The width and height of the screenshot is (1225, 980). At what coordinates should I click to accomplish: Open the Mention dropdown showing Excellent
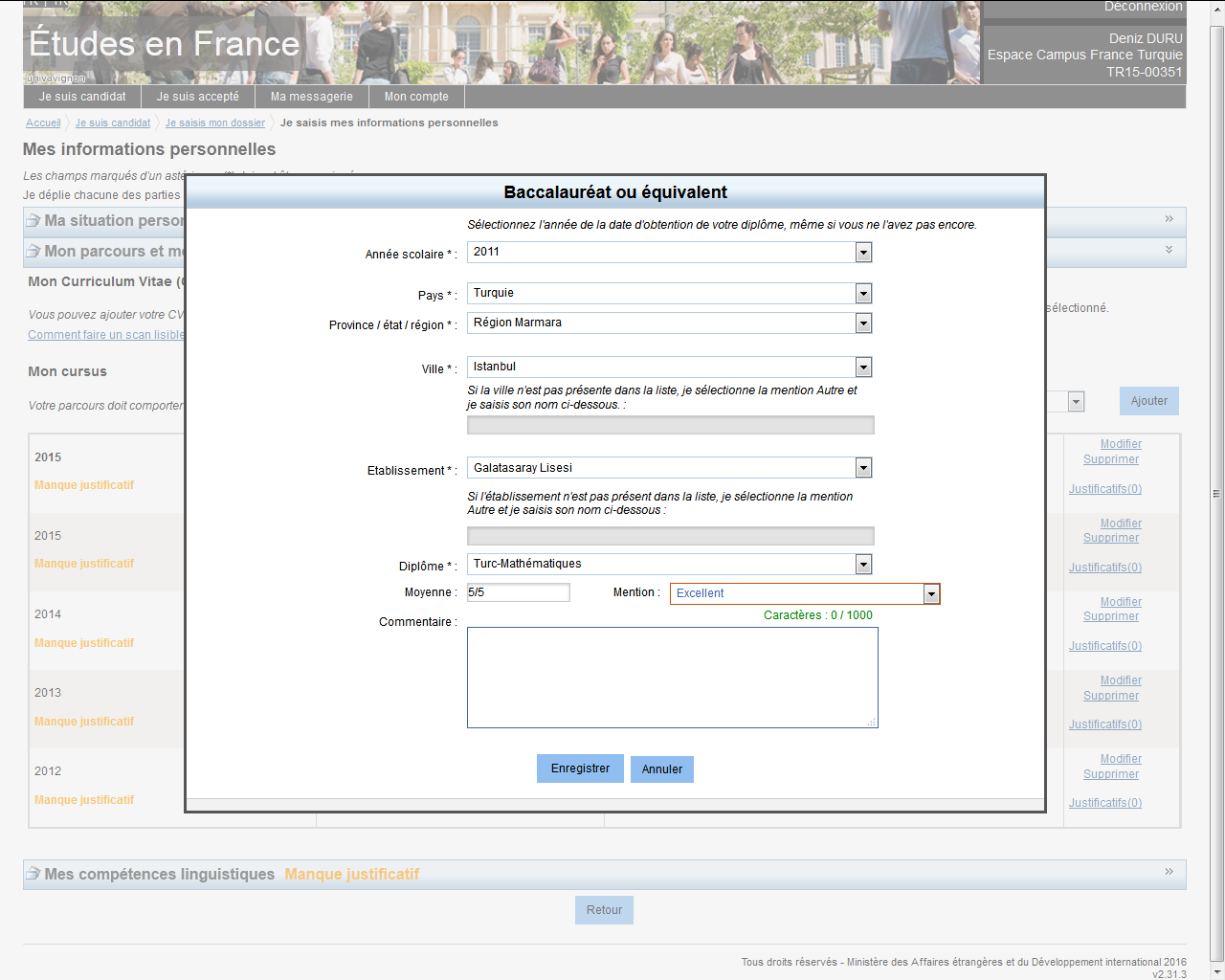805,593
